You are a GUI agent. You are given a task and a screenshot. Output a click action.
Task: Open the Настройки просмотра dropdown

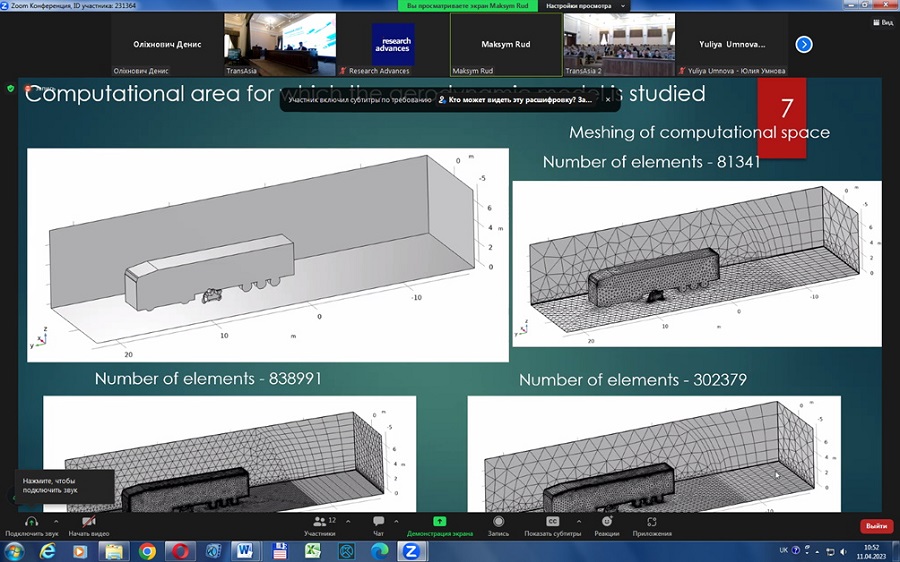coord(585,6)
